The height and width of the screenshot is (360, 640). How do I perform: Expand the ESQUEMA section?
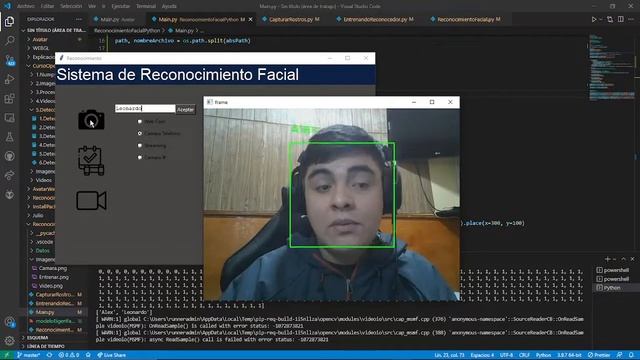(37, 338)
